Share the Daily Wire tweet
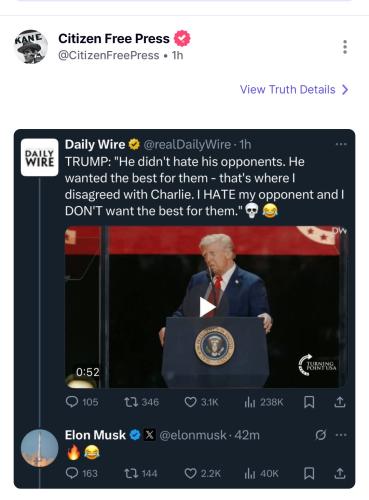The image size is (369, 500). 340,402
